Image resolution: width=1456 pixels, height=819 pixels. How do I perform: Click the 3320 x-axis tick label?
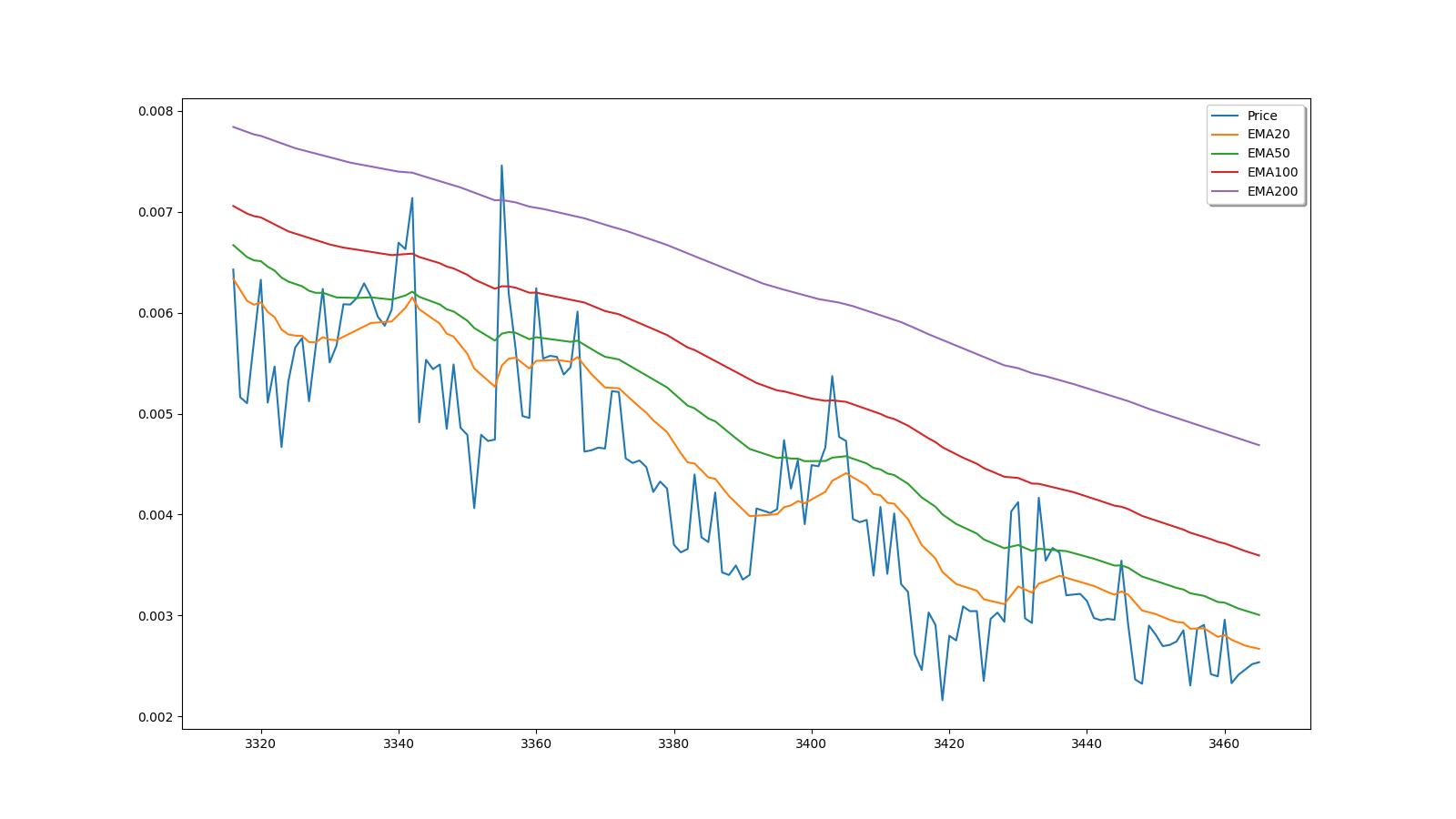(261, 743)
